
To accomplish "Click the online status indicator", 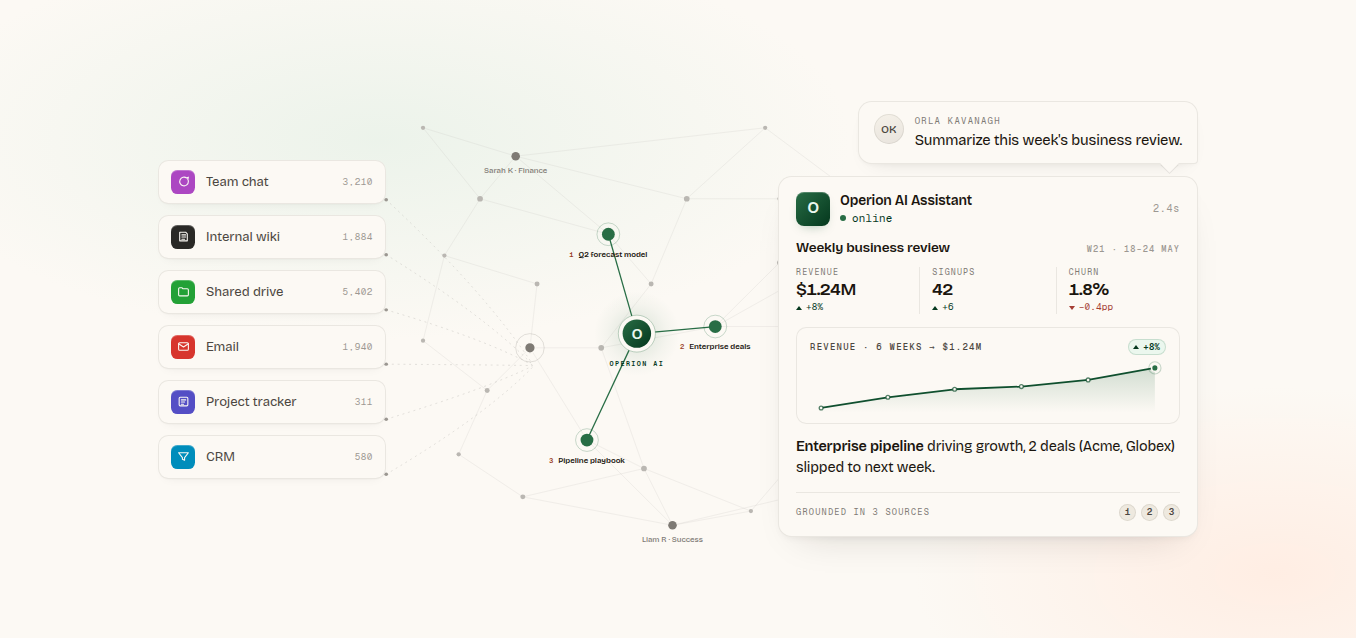I will [x=866, y=218].
